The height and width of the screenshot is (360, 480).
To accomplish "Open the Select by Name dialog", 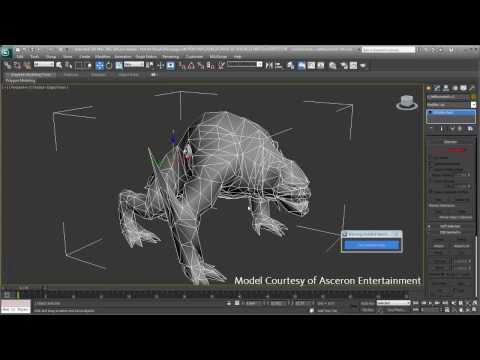I will (69, 65).
